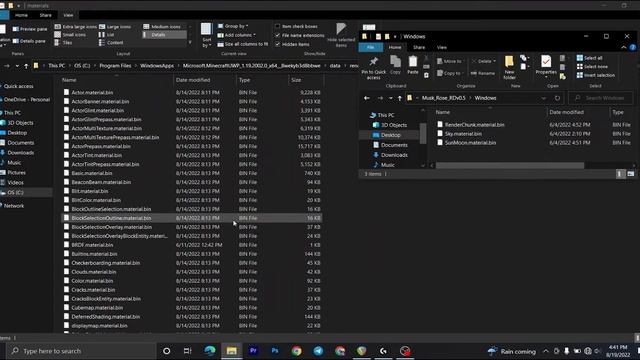The width and height of the screenshot is (640, 360).
Task: Select OS (C:) in materials window sidebar
Action: (x=16, y=193)
